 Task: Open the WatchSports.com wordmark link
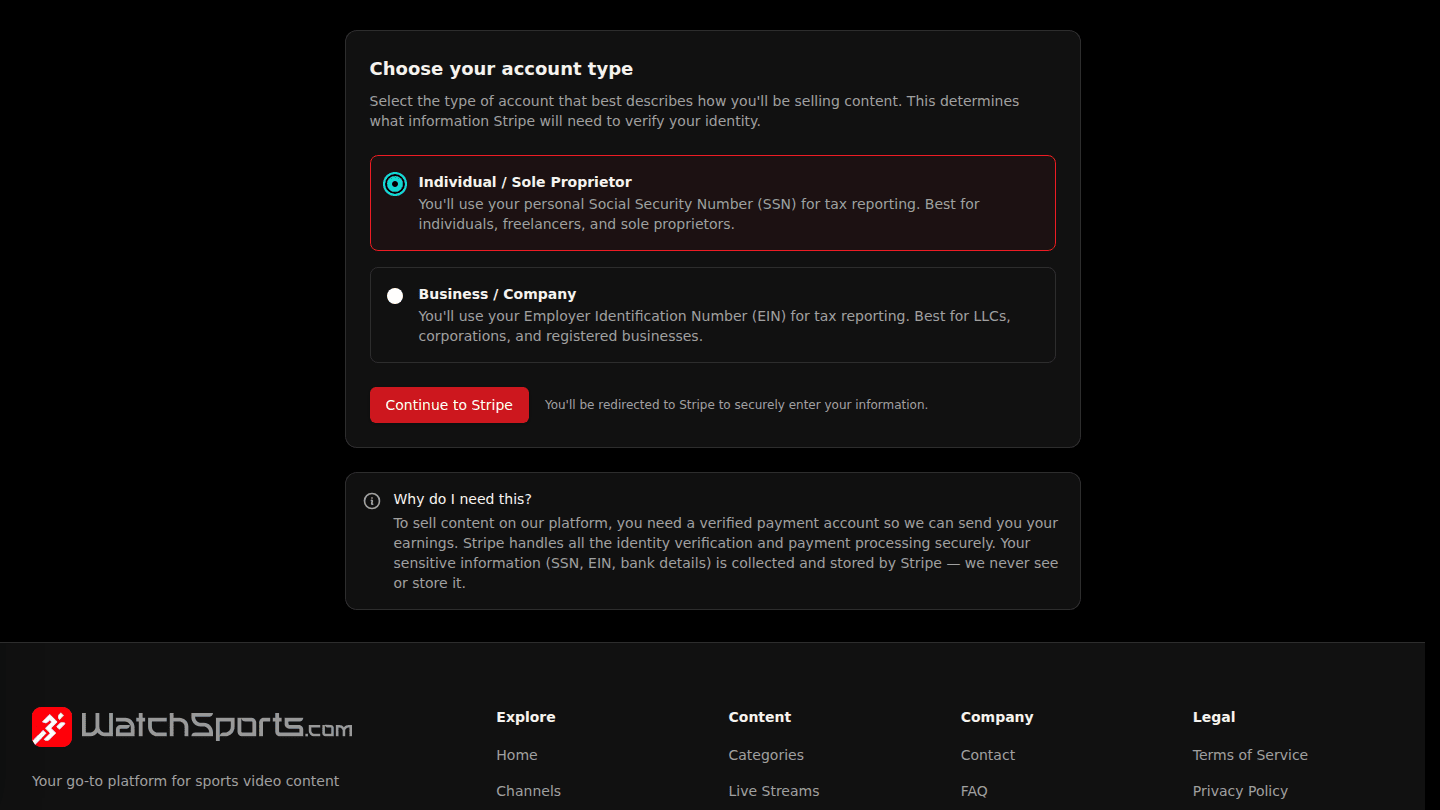click(x=216, y=726)
